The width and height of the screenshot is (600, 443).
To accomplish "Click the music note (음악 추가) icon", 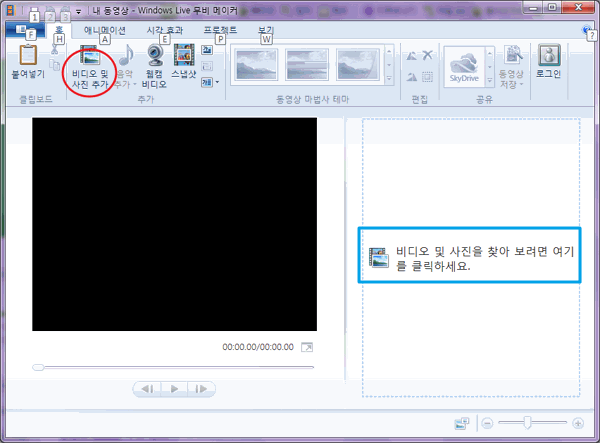I will [x=126, y=55].
